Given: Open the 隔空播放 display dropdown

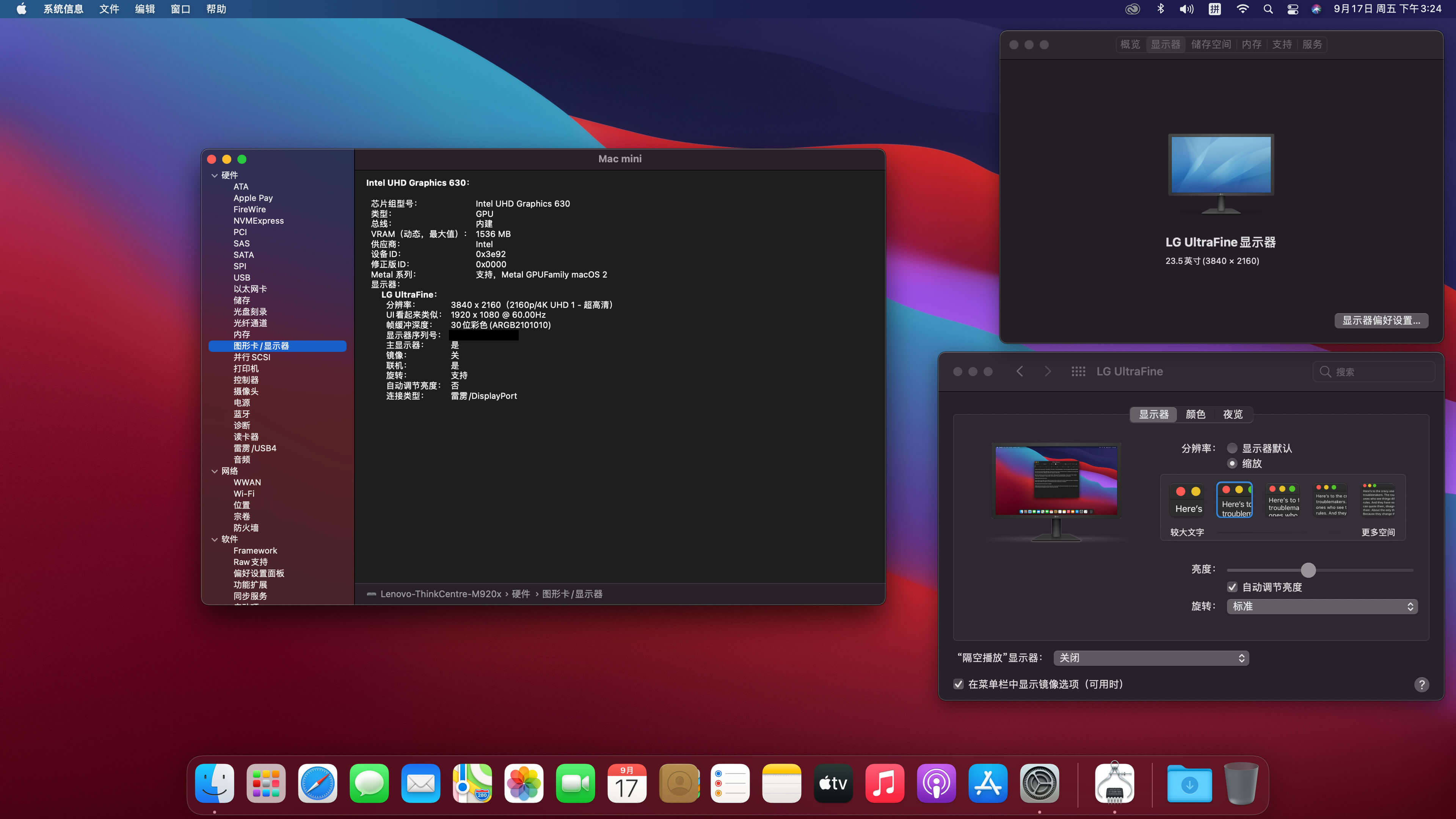Looking at the screenshot, I should pyautogui.click(x=1151, y=658).
